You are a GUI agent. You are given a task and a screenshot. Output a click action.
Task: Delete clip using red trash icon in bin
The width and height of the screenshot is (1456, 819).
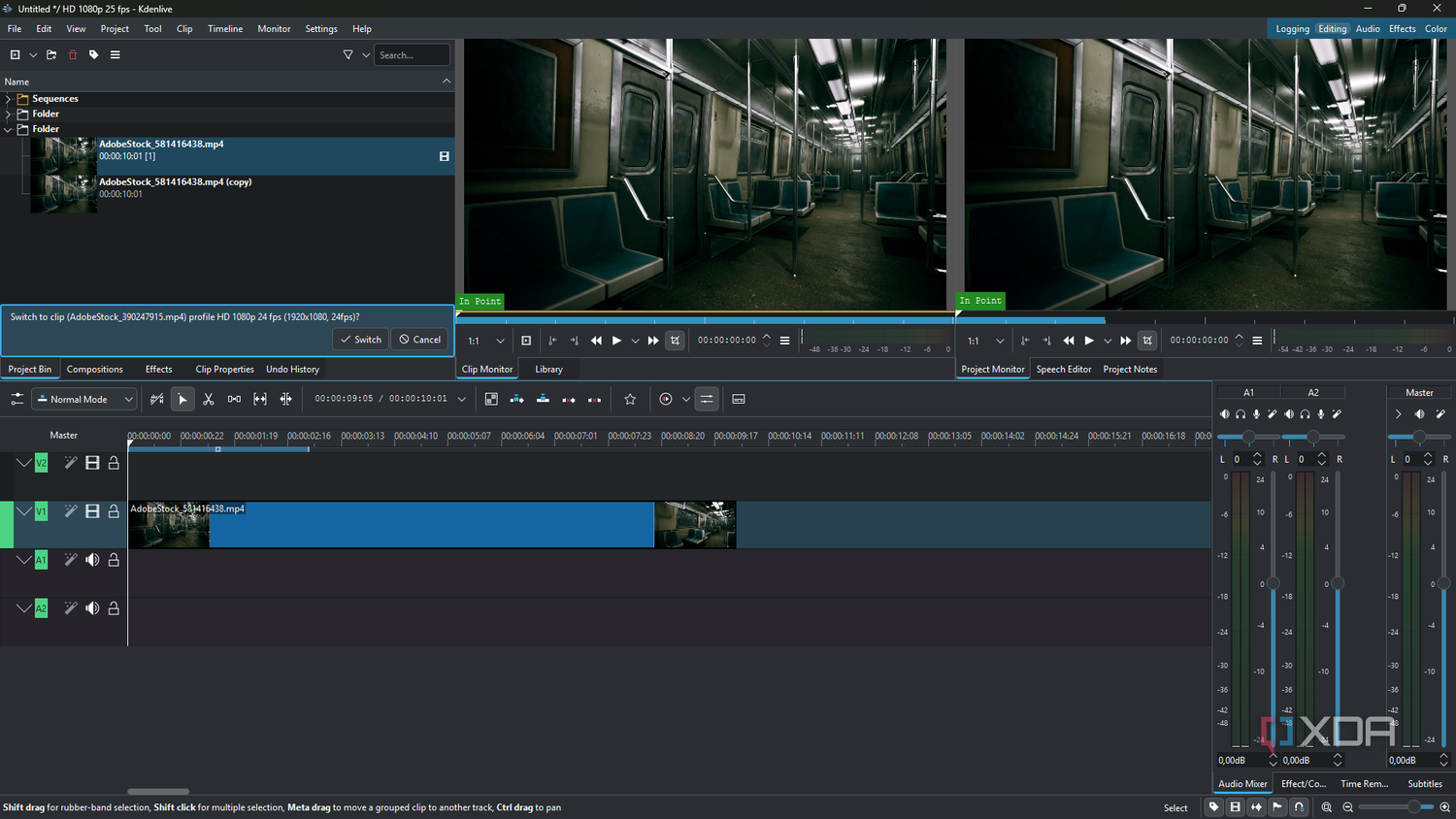[x=72, y=55]
